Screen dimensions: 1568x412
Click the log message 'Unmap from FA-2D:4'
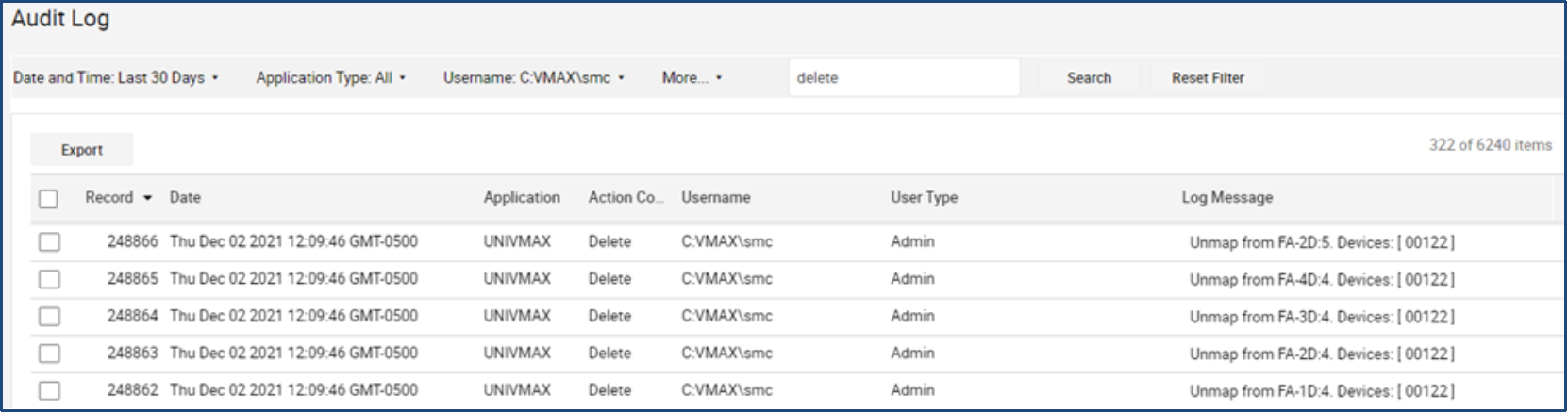[x=1322, y=354]
